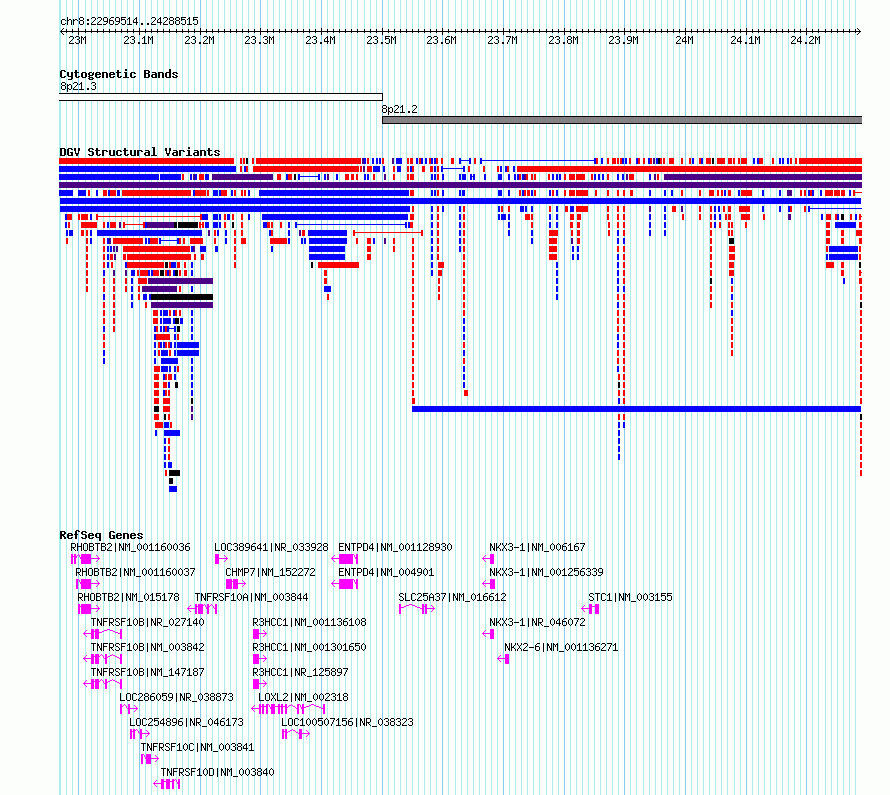Viewport: 890px width, 795px height.
Task: Click the CHMP7 NM_152272 gene glyph
Action: pos(236,584)
